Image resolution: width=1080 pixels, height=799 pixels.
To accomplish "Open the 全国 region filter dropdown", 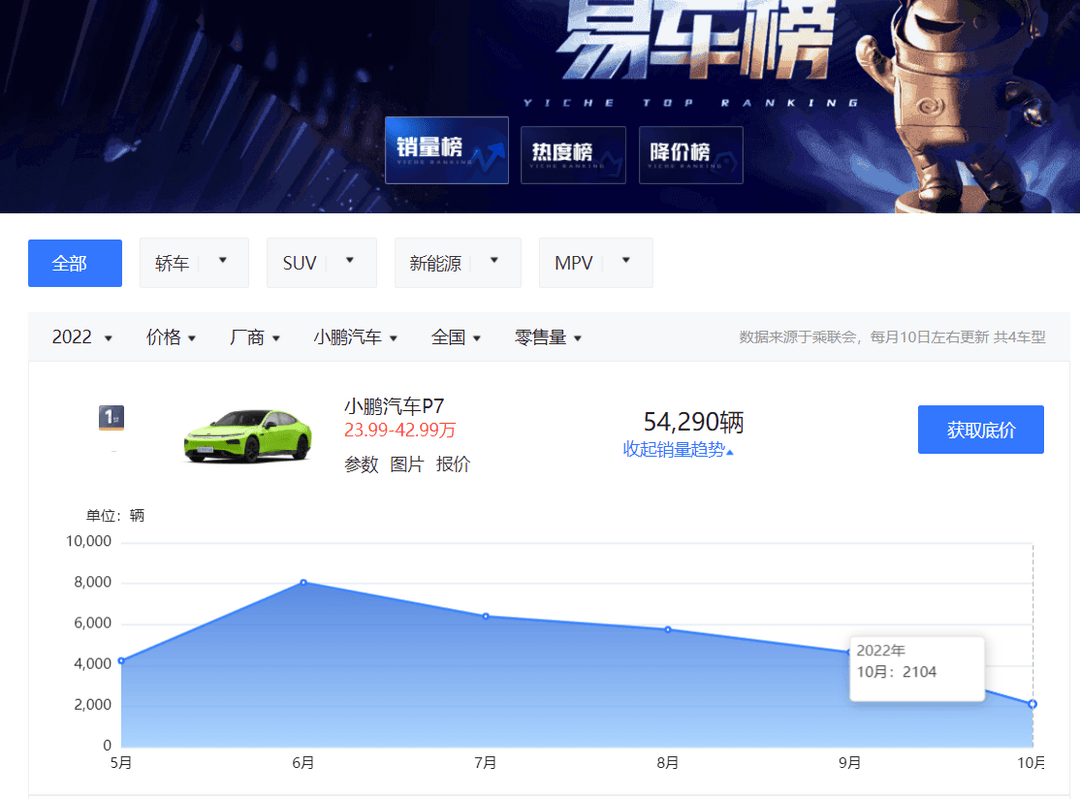I will [x=456, y=338].
